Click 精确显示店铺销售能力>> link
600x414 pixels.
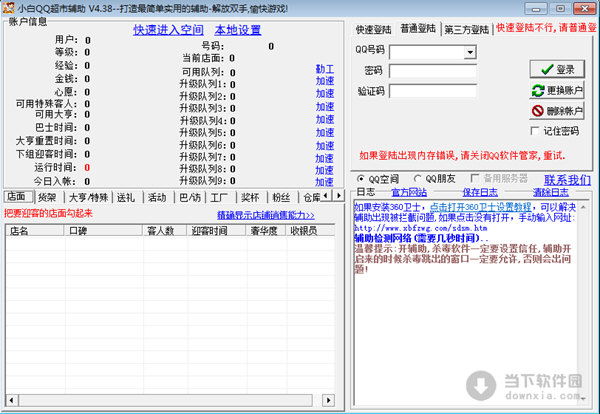(266, 215)
